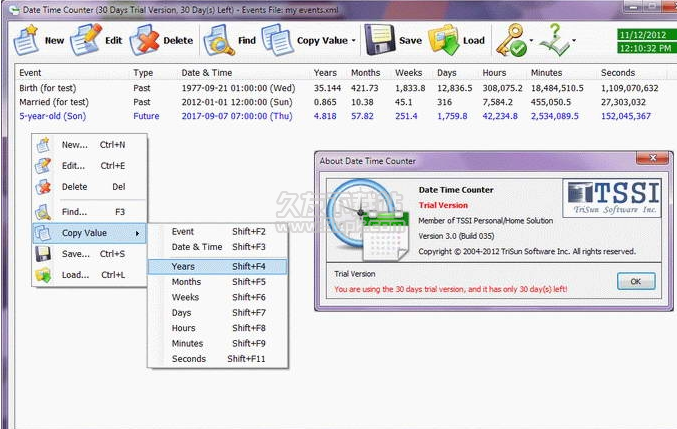Choose Load... in the context menu
The image size is (677, 429).
pyautogui.click(x=90, y=275)
